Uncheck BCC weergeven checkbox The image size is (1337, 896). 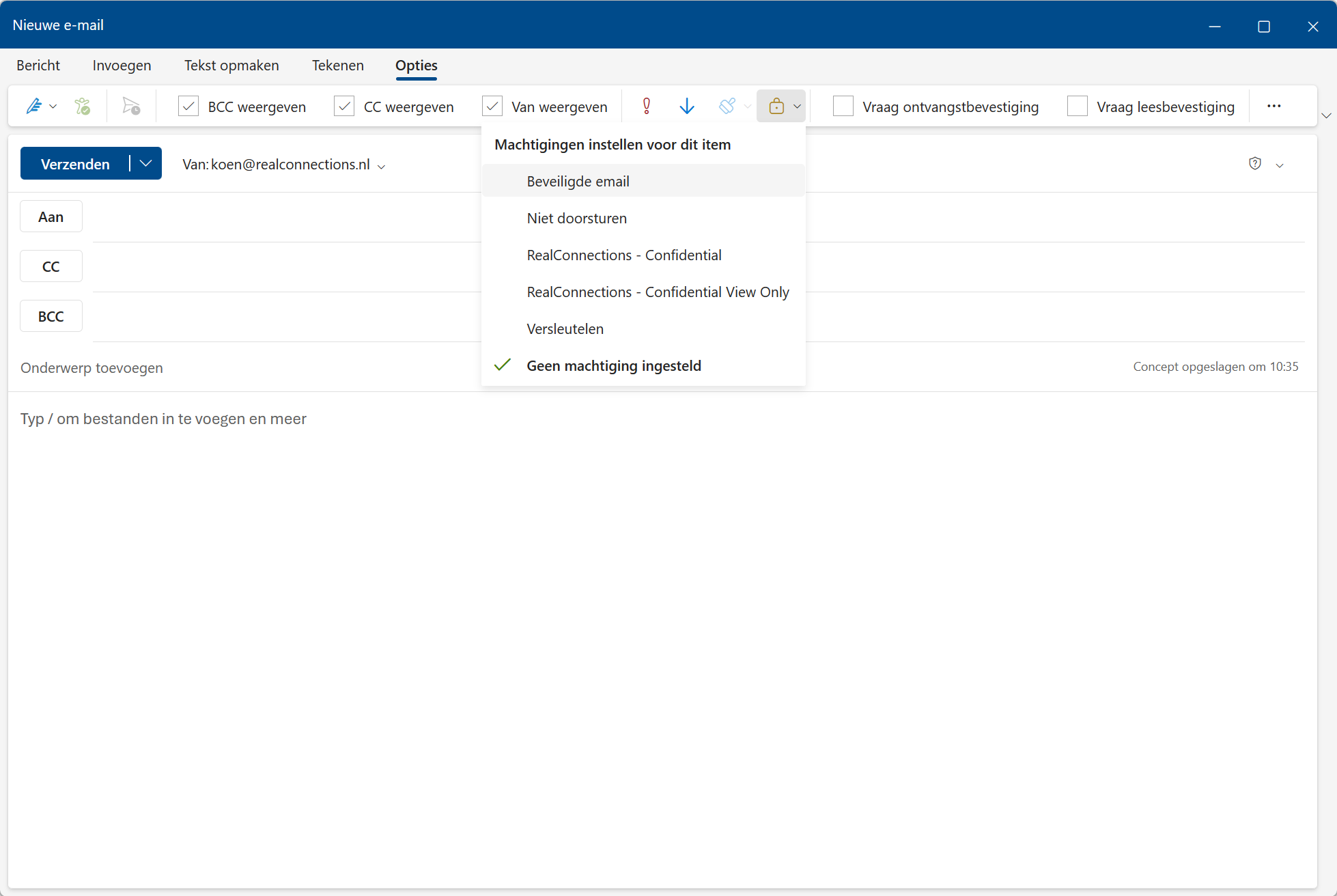(x=188, y=107)
